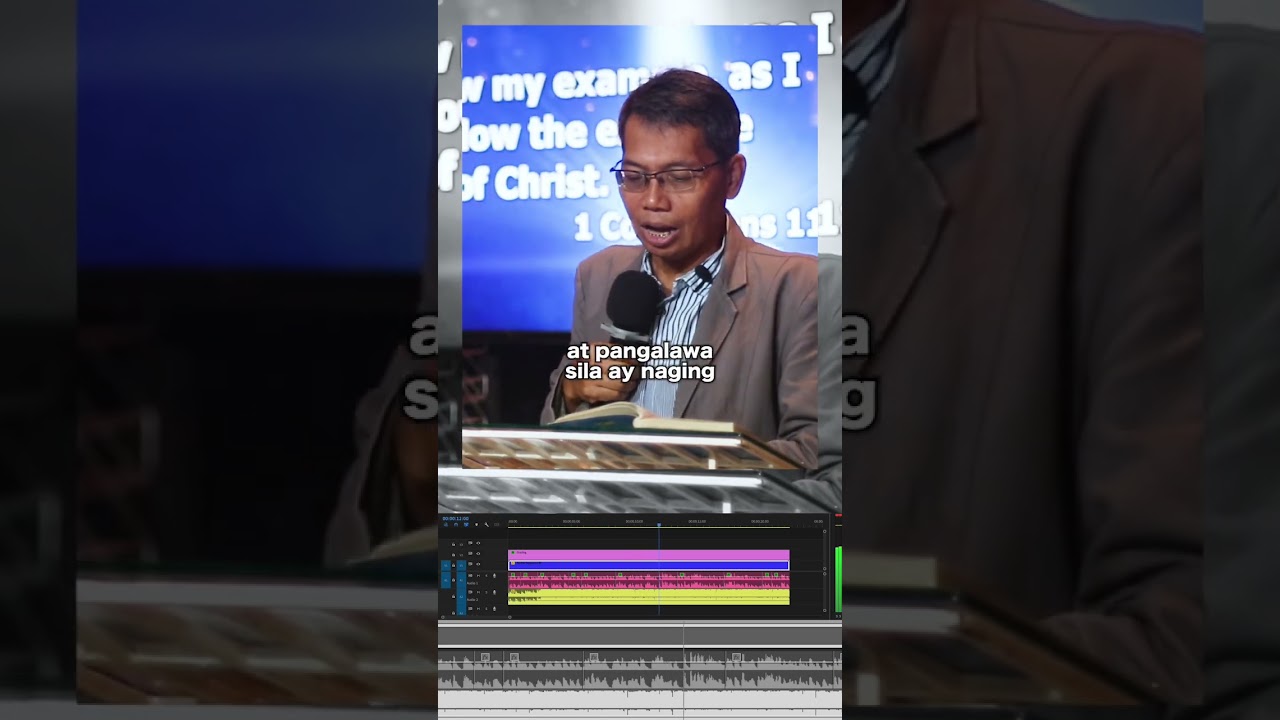Lock video track V1

click(453, 565)
